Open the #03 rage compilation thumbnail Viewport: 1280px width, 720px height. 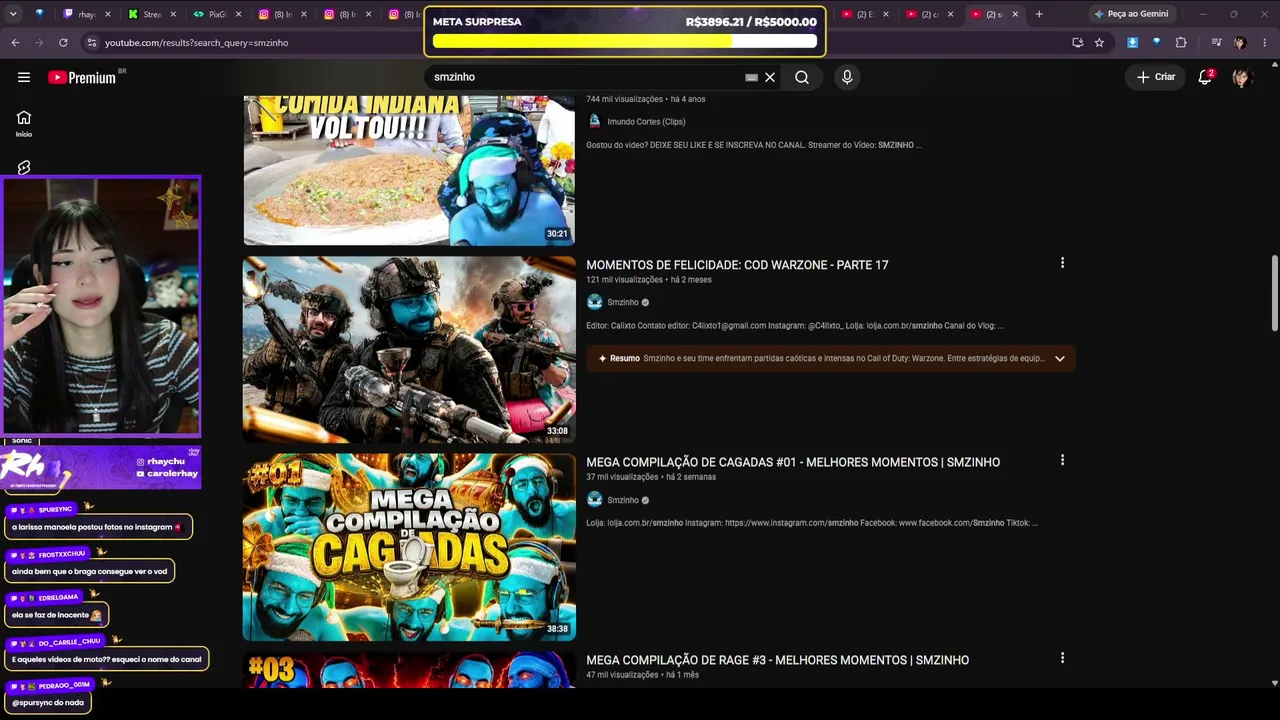click(409, 670)
